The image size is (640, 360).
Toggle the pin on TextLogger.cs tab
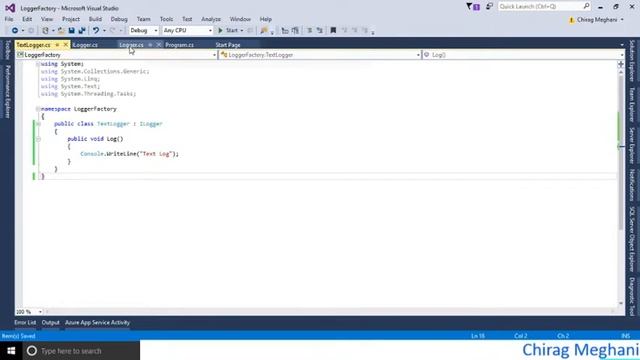[x=57, y=45]
